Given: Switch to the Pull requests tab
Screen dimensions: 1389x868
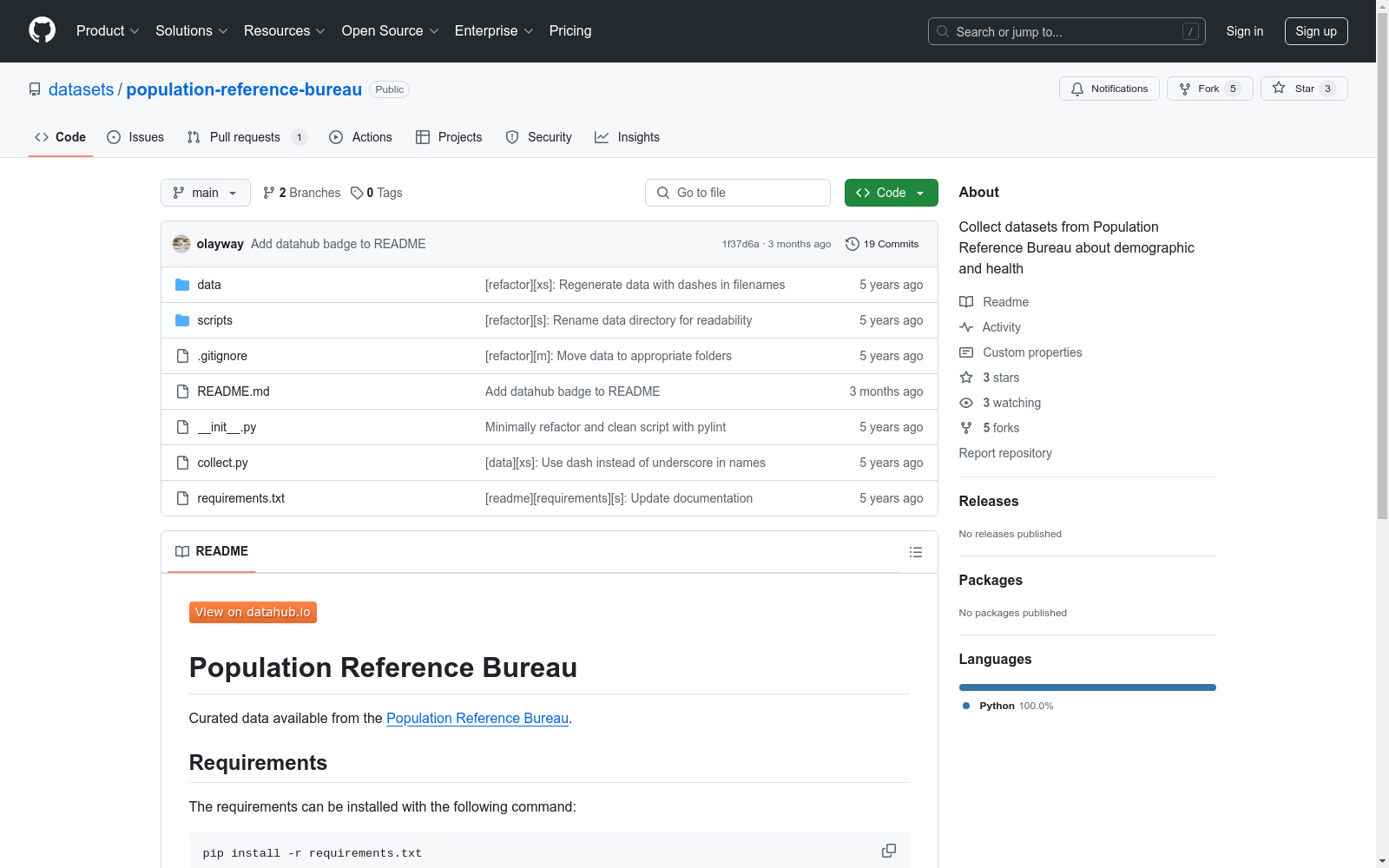Looking at the screenshot, I should point(247,137).
